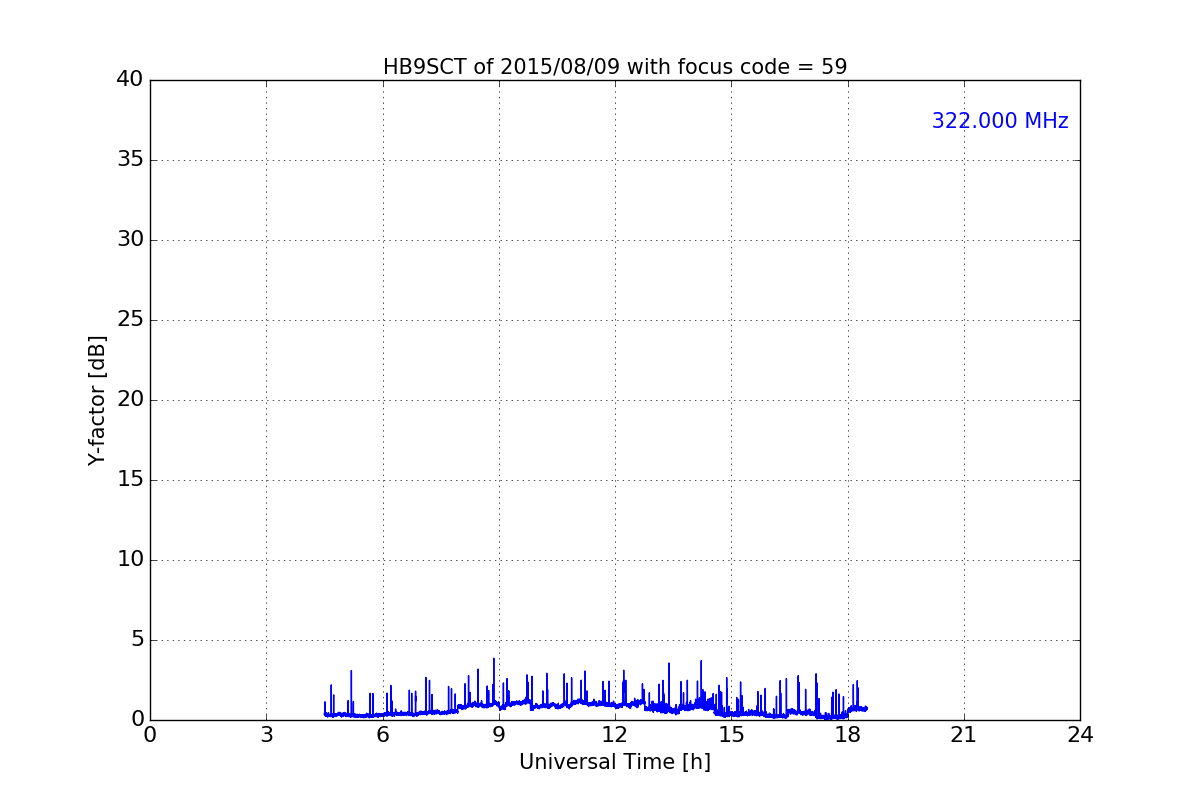Click y-axis tick label 40
Viewport: 1200px width, 800px height.
130,80
